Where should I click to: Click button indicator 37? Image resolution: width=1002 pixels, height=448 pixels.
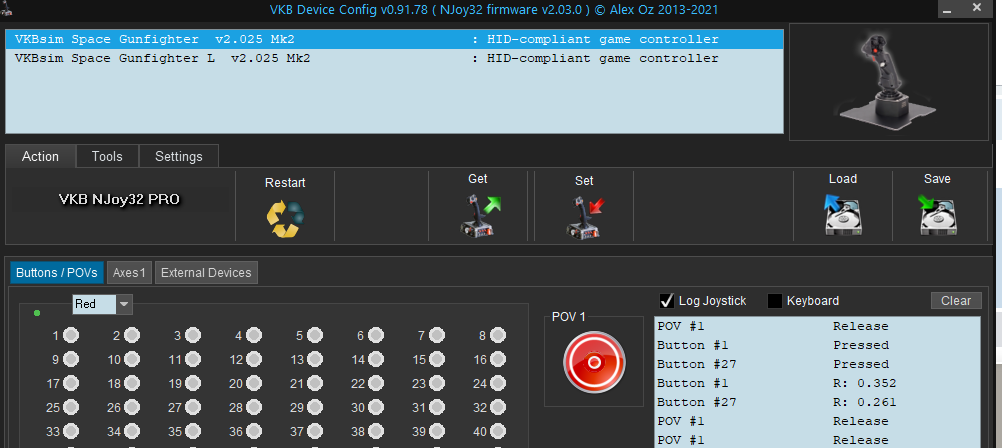point(315,431)
